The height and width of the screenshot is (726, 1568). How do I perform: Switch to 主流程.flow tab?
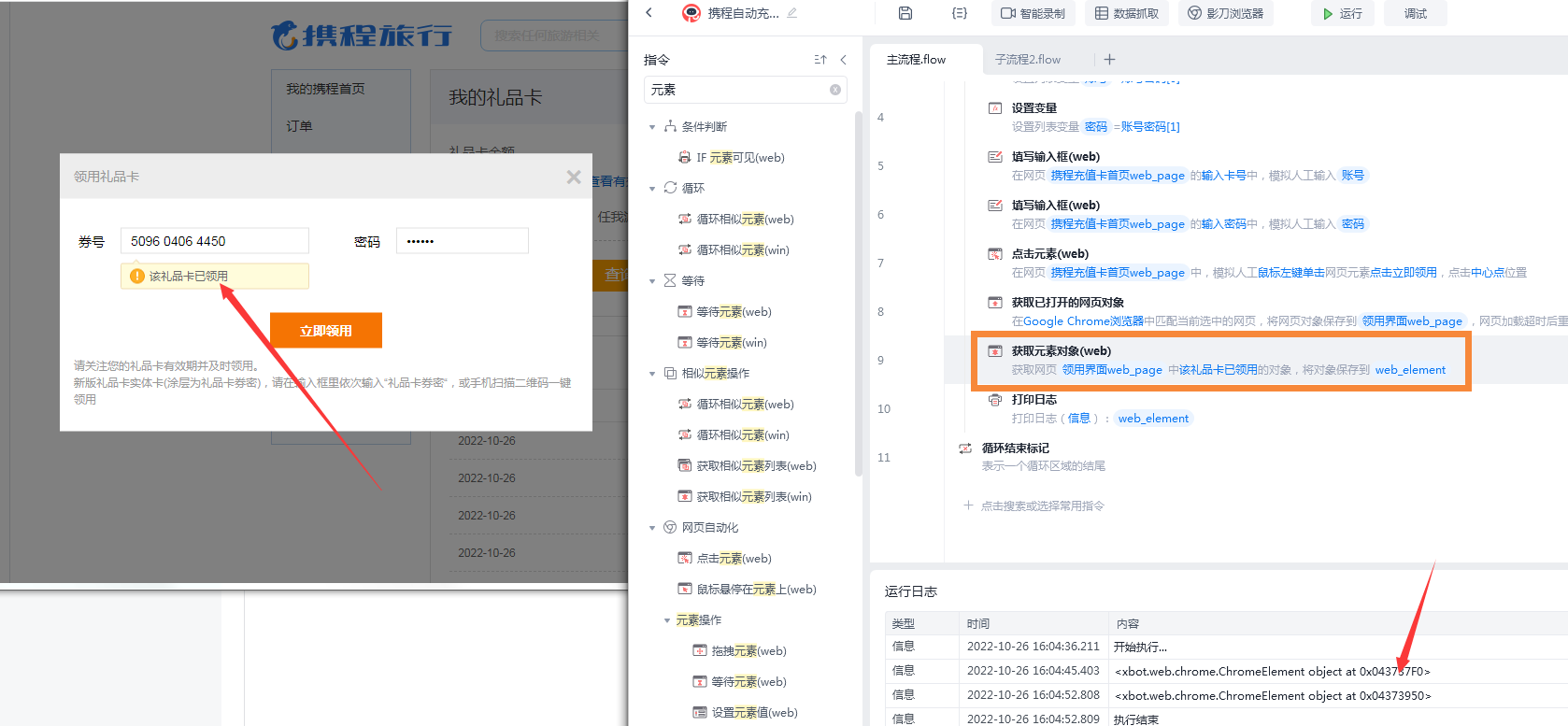tap(916, 60)
